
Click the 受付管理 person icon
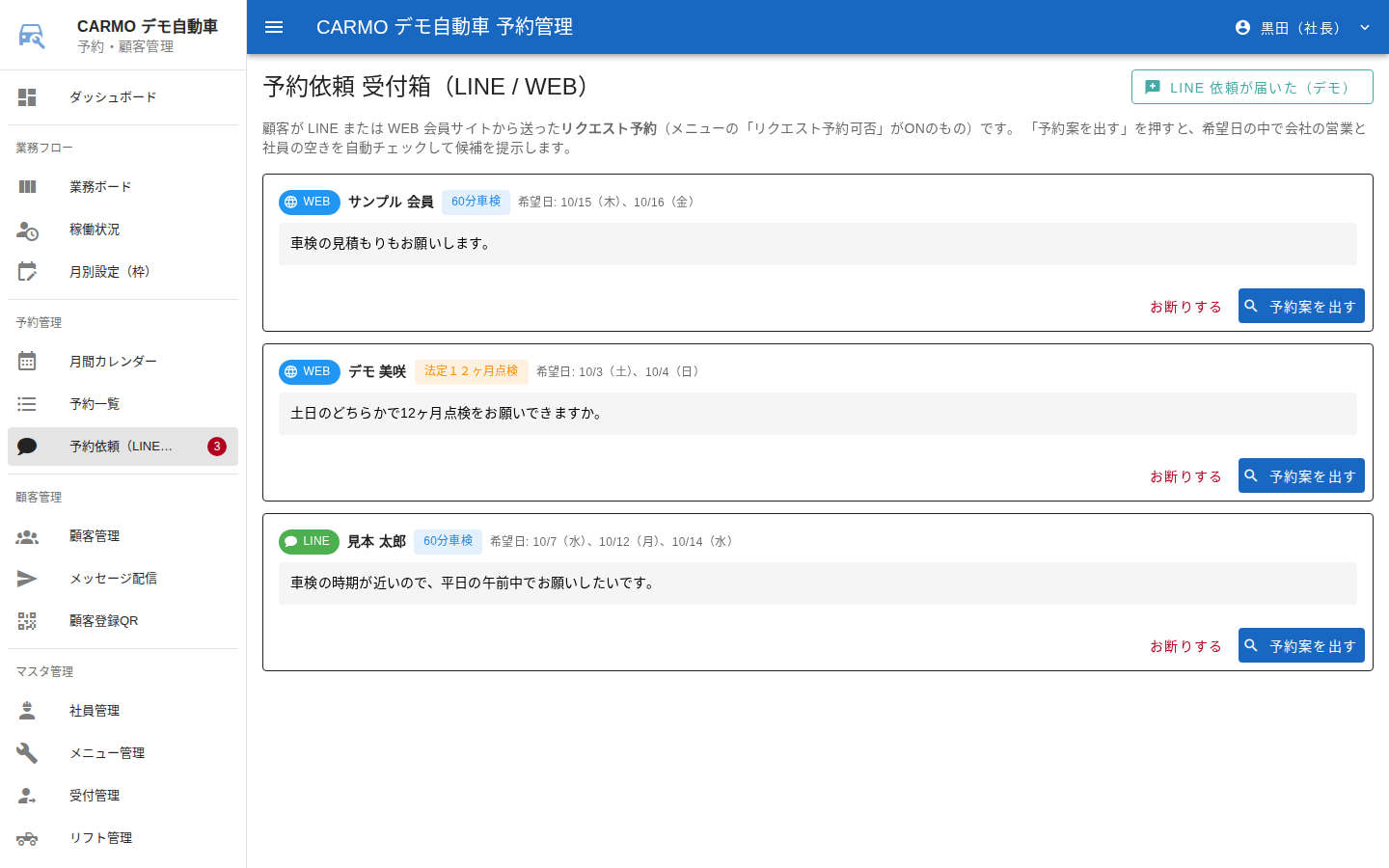(27, 796)
